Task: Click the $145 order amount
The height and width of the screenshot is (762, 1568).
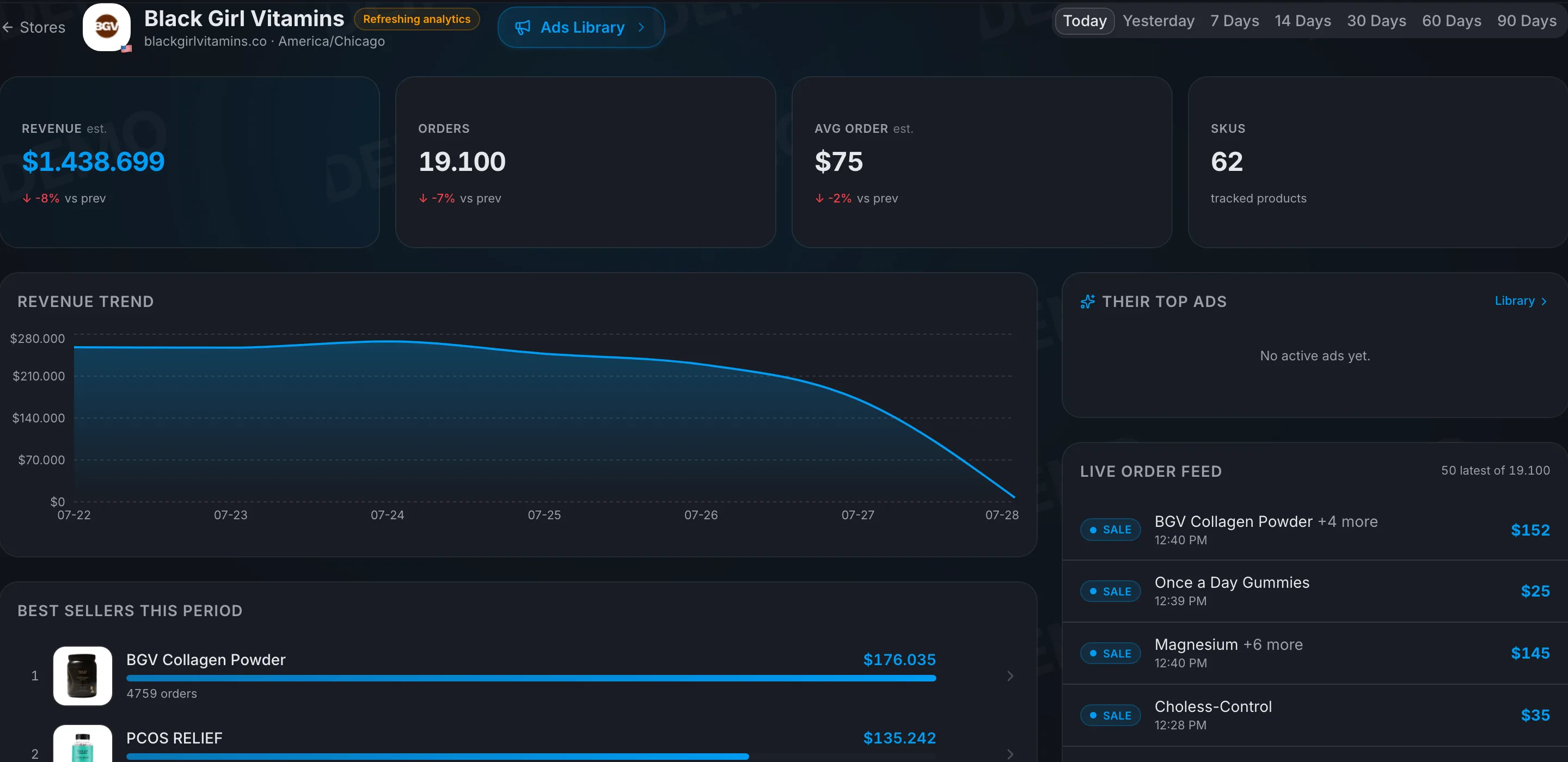Action: click(x=1530, y=653)
